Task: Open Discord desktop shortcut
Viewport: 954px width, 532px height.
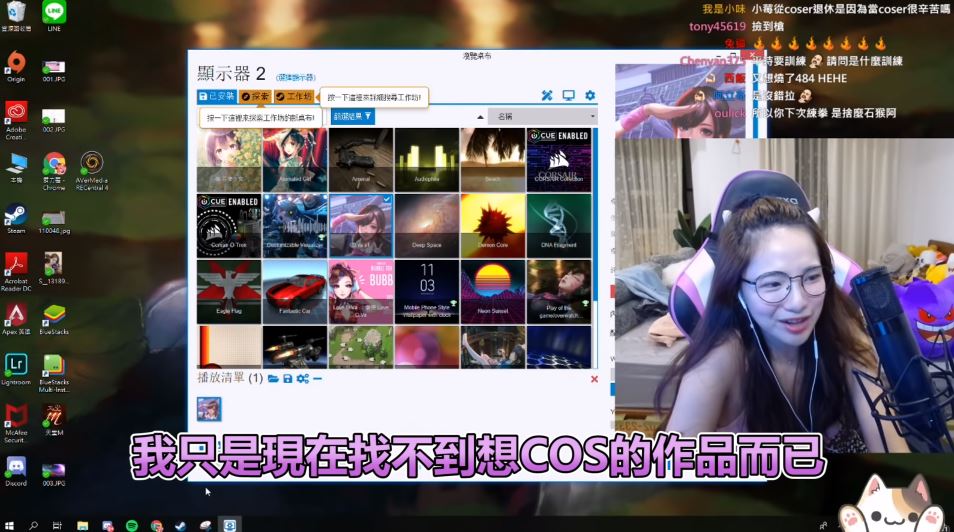Action: click(15, 467)
